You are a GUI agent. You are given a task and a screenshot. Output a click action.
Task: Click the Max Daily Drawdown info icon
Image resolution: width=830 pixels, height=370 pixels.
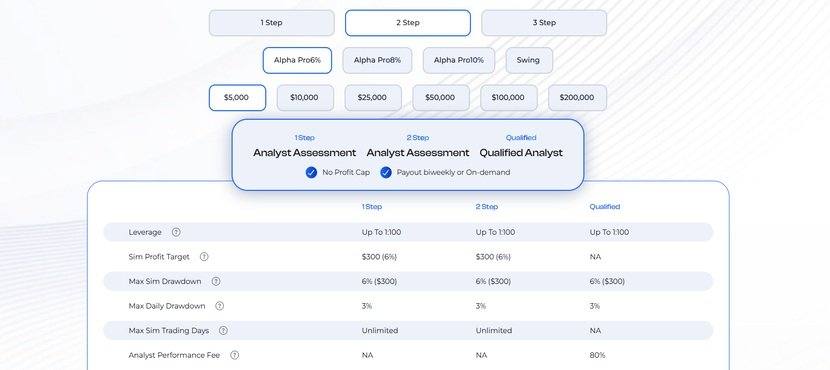pyautogui.click(x=220, y=306)
